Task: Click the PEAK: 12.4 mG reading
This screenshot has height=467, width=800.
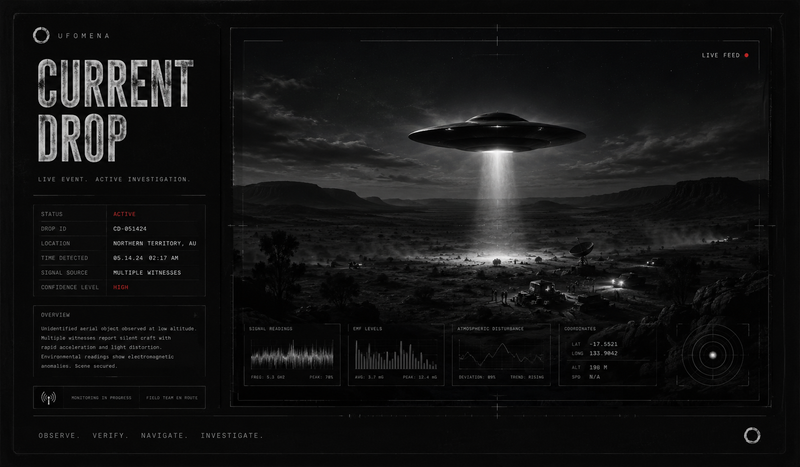Action: coord(420,377)
